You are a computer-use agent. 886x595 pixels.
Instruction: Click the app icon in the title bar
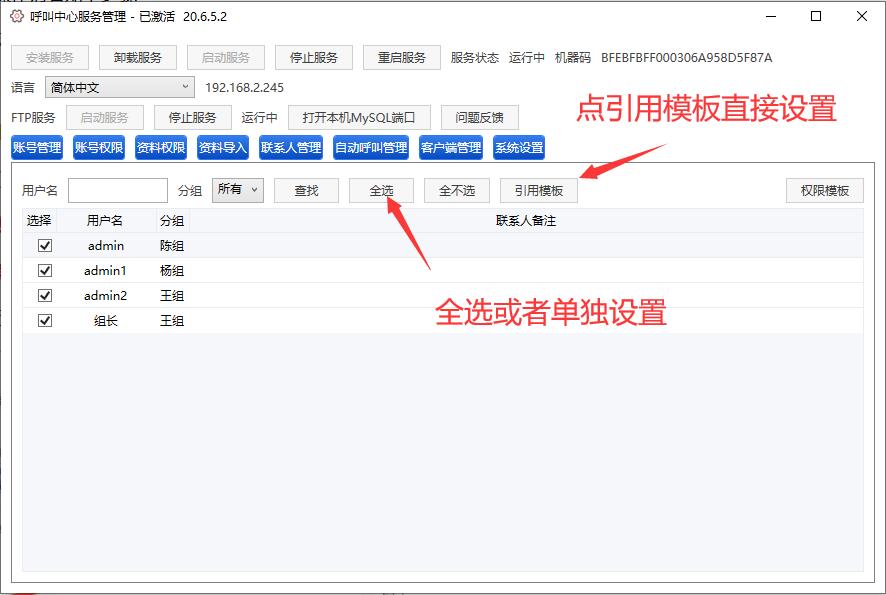(x=17, y=16)
